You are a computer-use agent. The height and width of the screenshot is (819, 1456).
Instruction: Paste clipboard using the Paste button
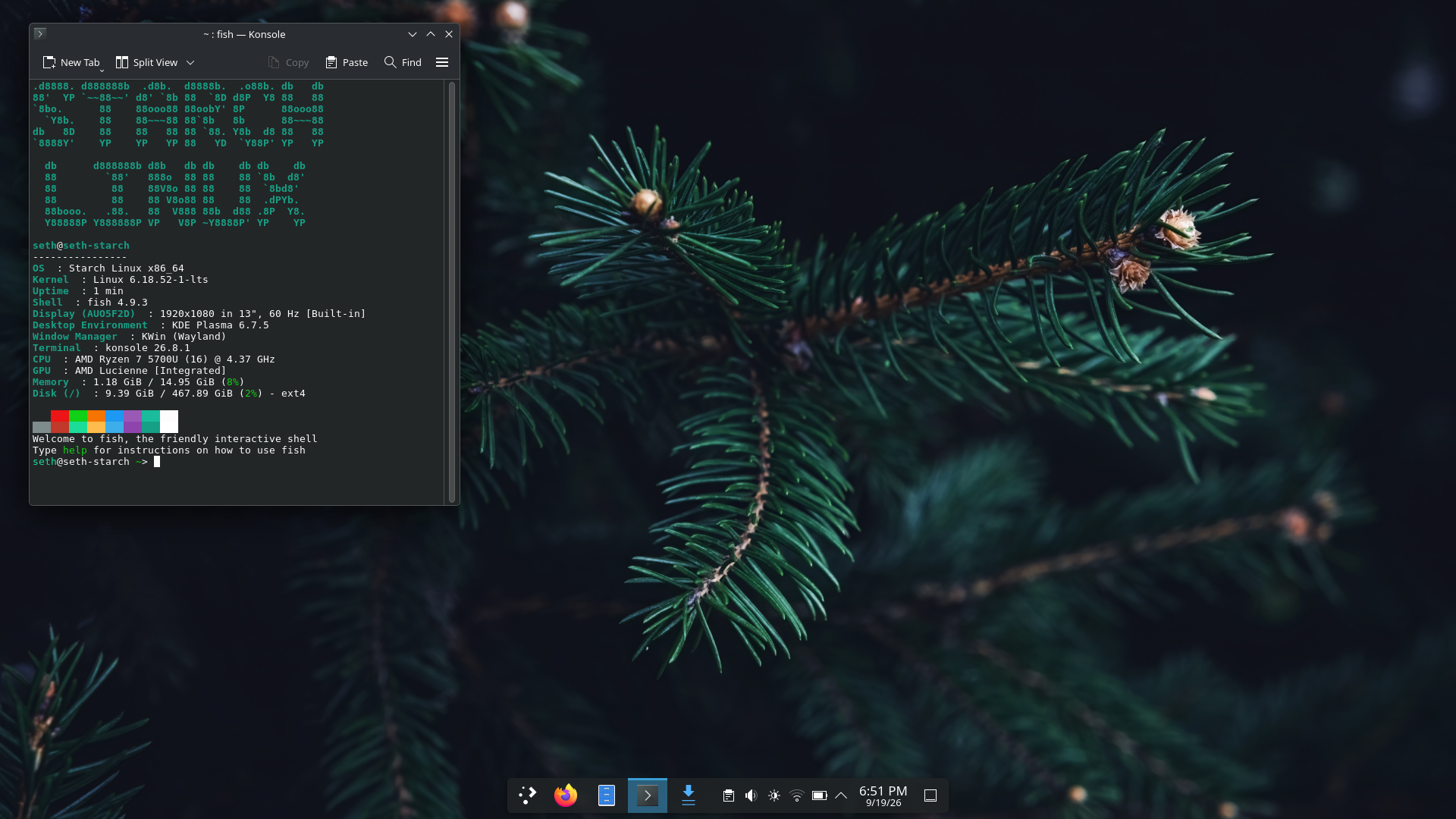(347, 62)
